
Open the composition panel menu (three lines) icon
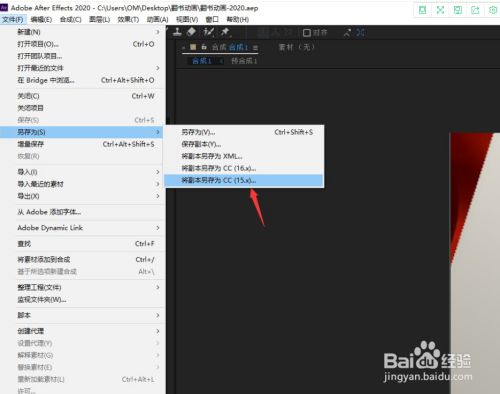pos(255,48)
